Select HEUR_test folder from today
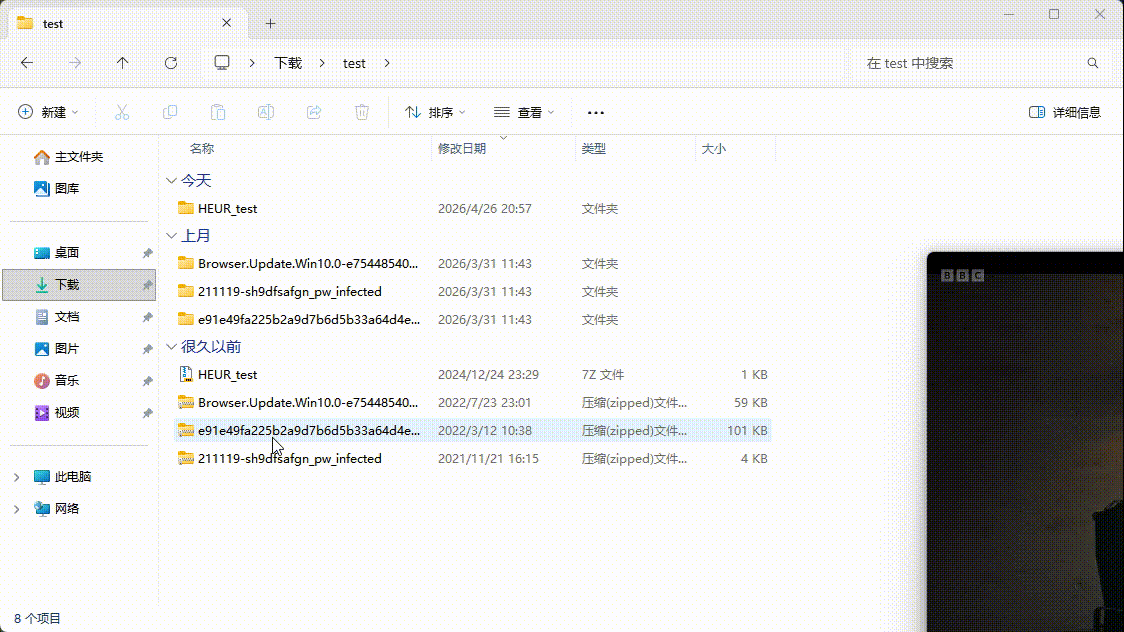Image resolution: width=1124 pixels, height=632 pixels. [x=472, y=209]
